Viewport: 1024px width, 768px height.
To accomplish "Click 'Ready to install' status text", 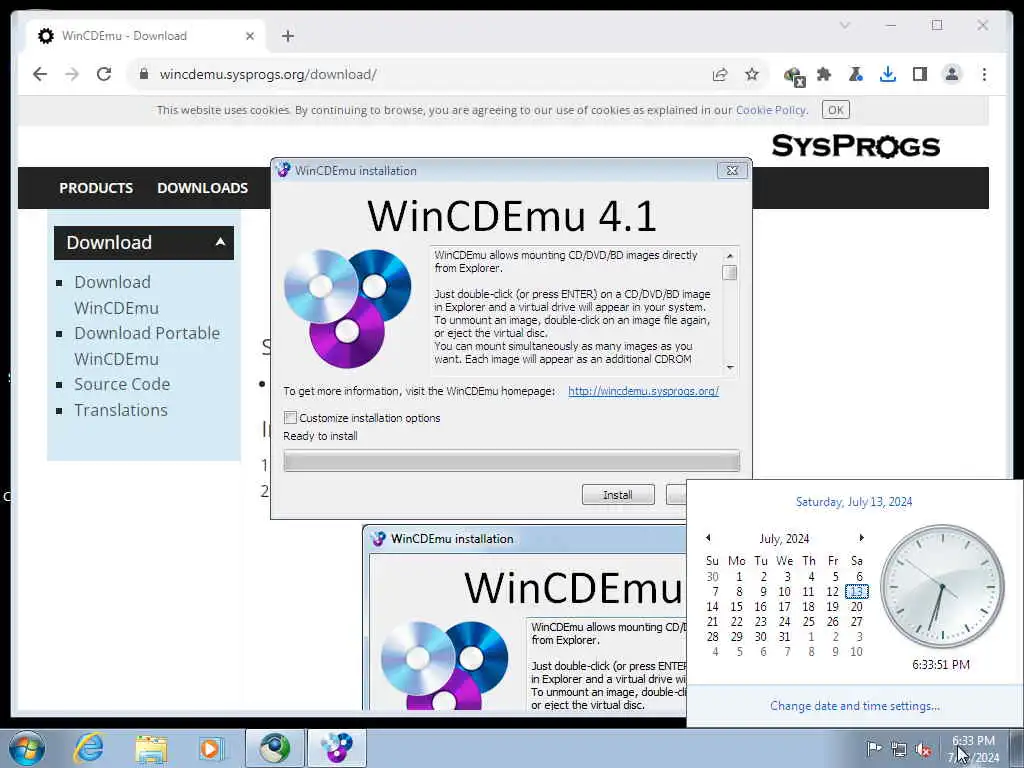I will 320,436.
